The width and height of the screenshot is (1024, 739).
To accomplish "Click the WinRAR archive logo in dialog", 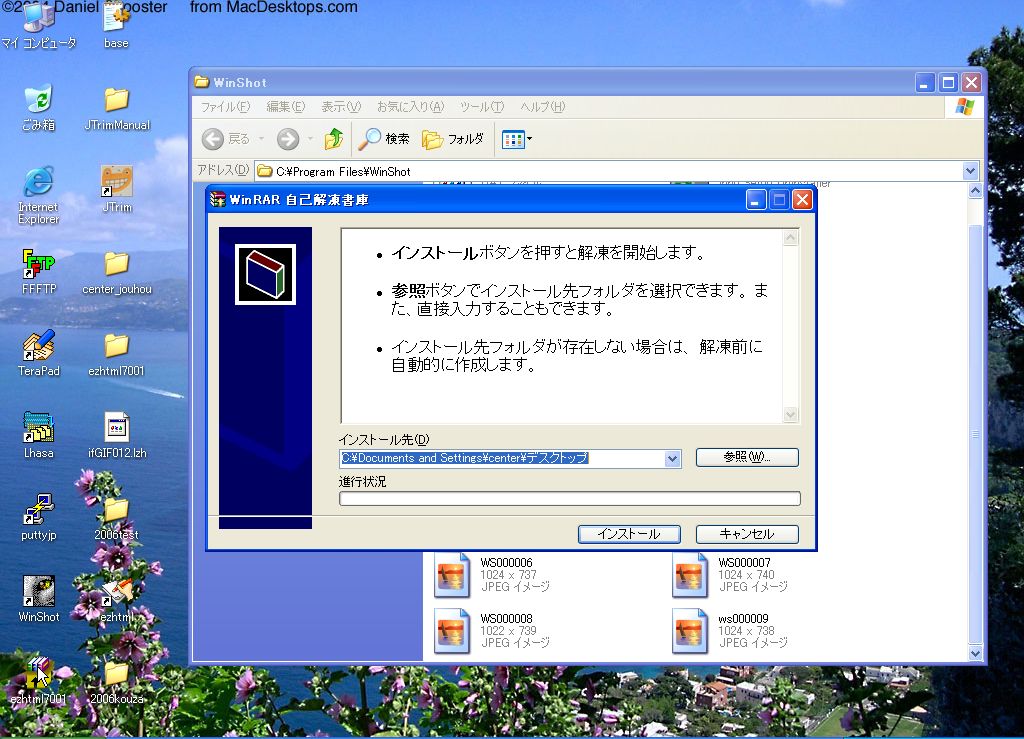I will click(x=265, y=274).
